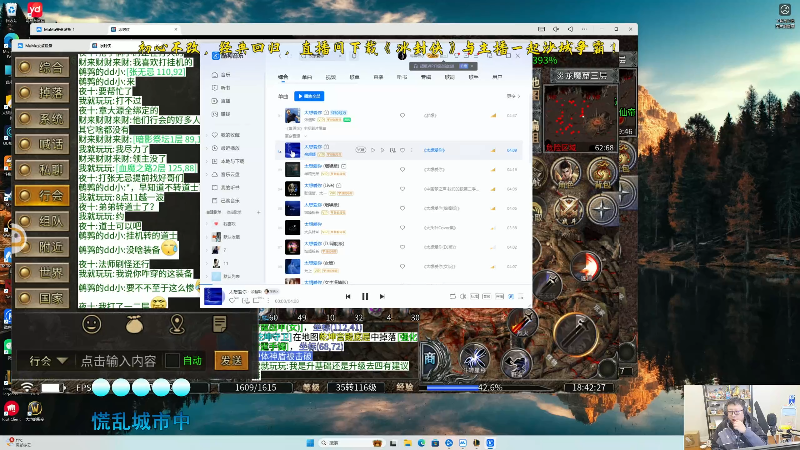800x450 pixels.
Task: Select the 系统 chat channel tab
Action: (42, 119)
